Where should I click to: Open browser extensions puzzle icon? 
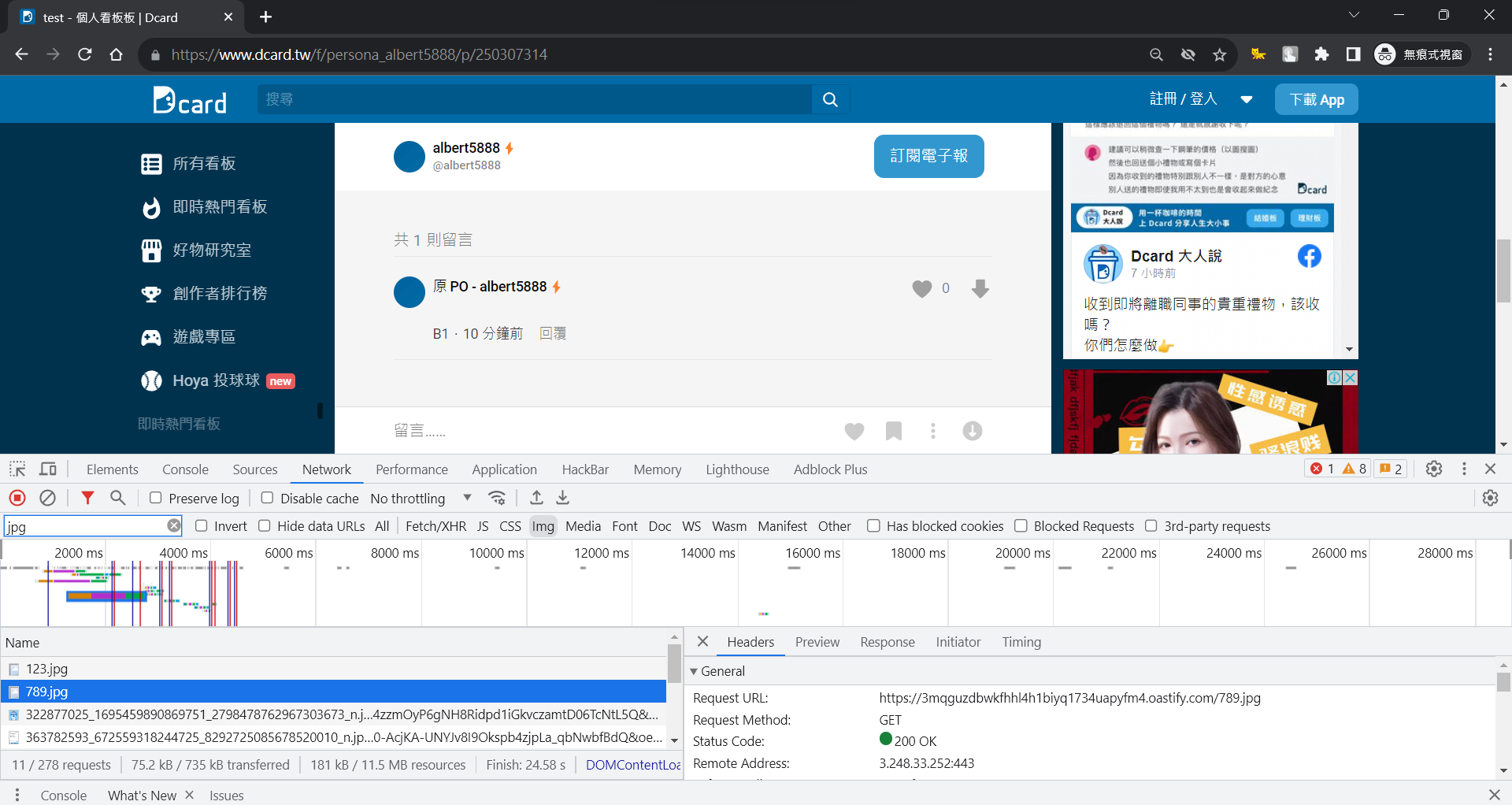pyautogui.click(x=1321, y=54)
